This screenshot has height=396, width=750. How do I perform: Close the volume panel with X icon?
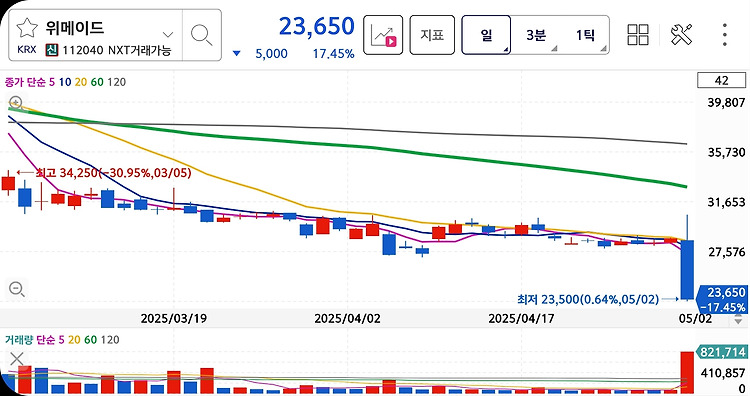point(17,358)
